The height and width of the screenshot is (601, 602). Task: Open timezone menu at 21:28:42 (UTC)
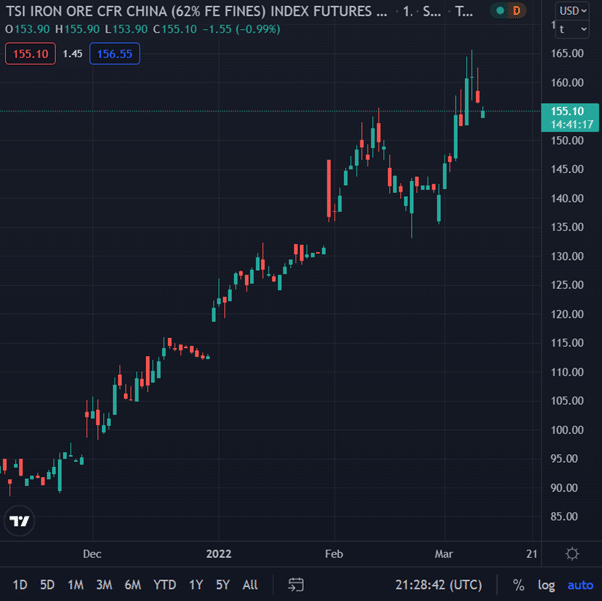438,585
